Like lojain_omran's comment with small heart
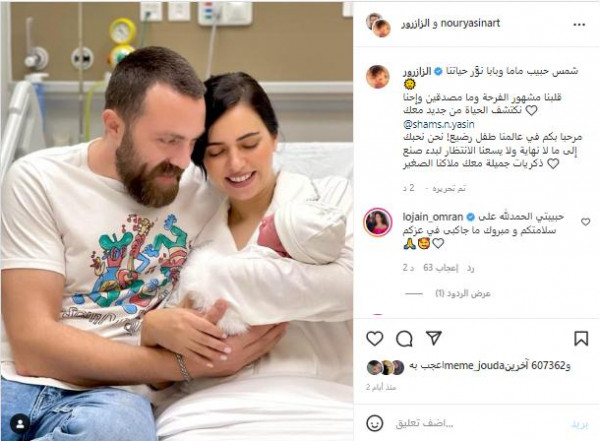The height and width of the screenshot is (441, 600). 585,222
